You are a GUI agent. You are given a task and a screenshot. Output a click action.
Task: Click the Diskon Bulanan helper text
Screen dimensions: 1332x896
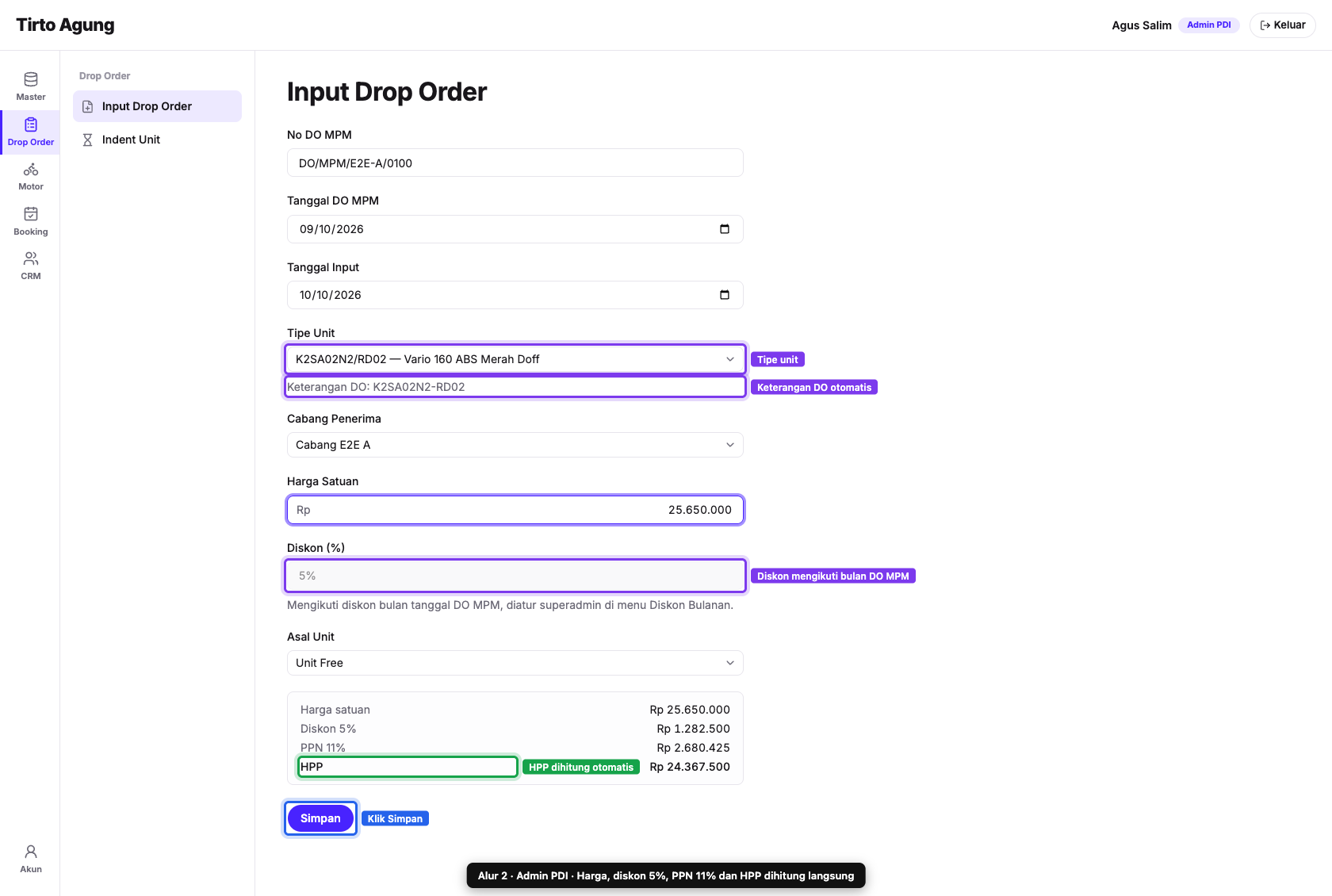[x=510, y=605]
